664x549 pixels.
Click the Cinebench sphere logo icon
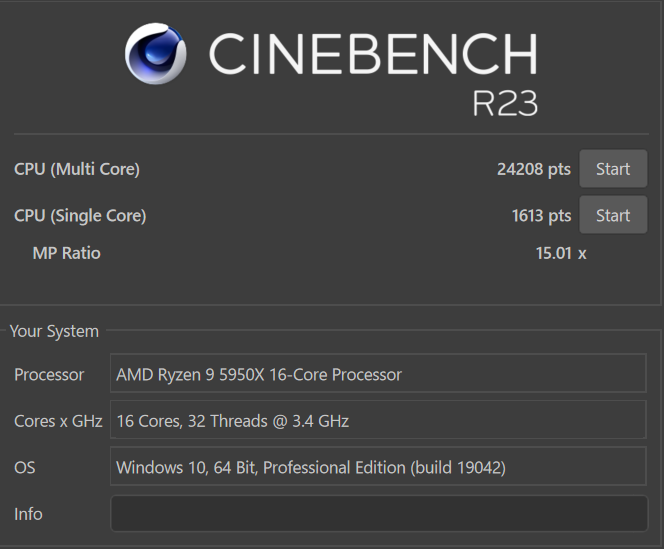point(155,54)
